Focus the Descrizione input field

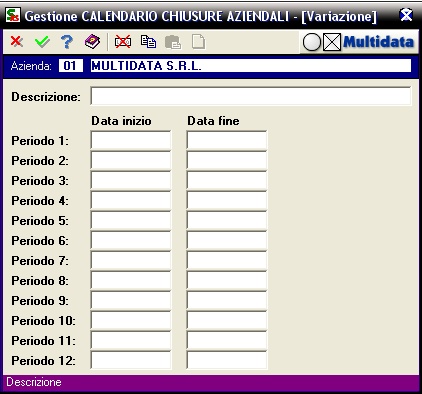click(251, 96)
